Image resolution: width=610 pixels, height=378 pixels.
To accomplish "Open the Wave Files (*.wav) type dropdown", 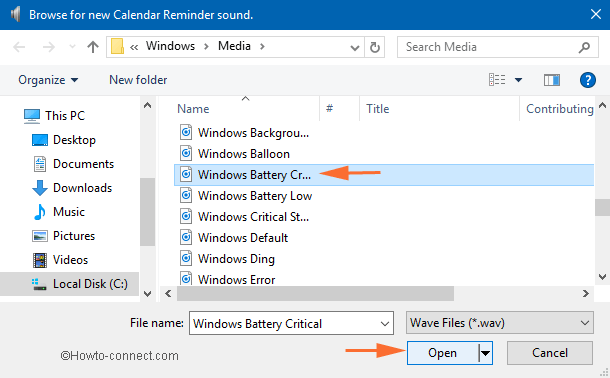I will coord(500,323).
